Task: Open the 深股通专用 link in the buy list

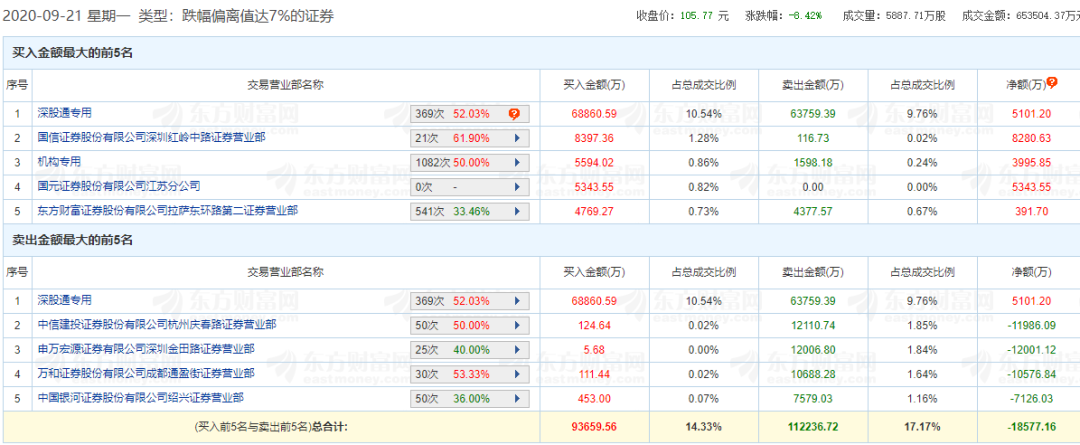Action: click(64, 113)
